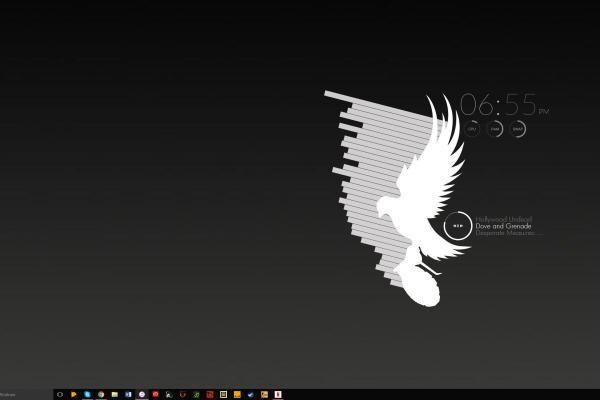Open the solid yellow-orange square icon on taskbar
Image resolution: width=600 pixels, height=400 pixels.
click(x=237, y=394)
